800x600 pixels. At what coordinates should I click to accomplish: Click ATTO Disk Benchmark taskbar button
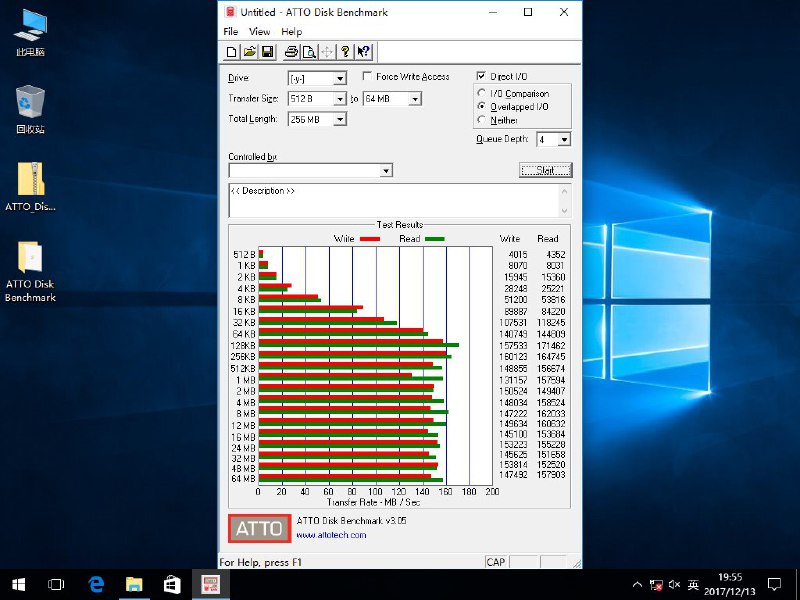pos(210,584)
